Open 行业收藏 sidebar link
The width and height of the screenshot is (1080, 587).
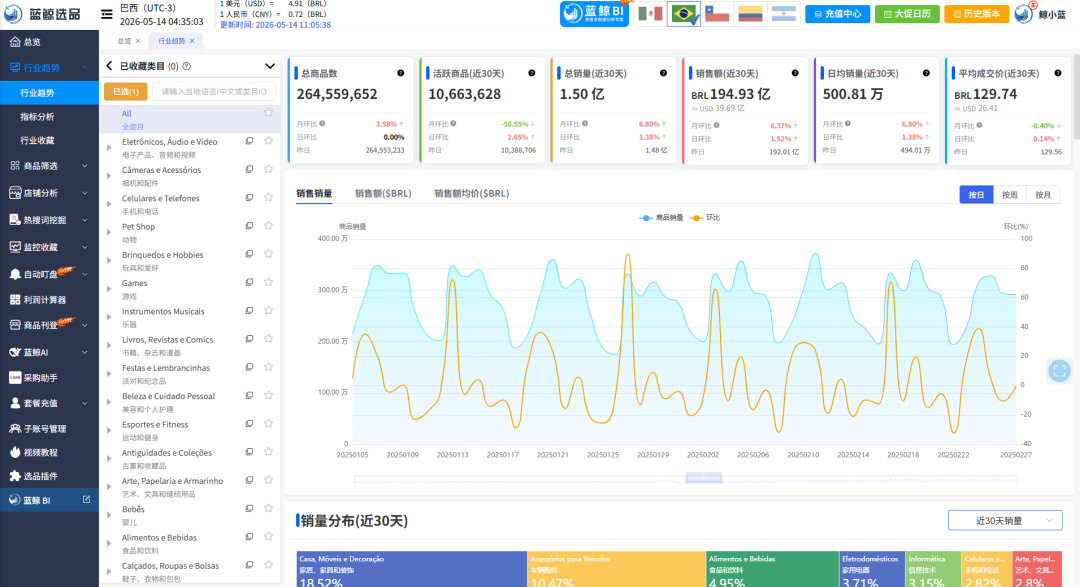click(37, 140)
